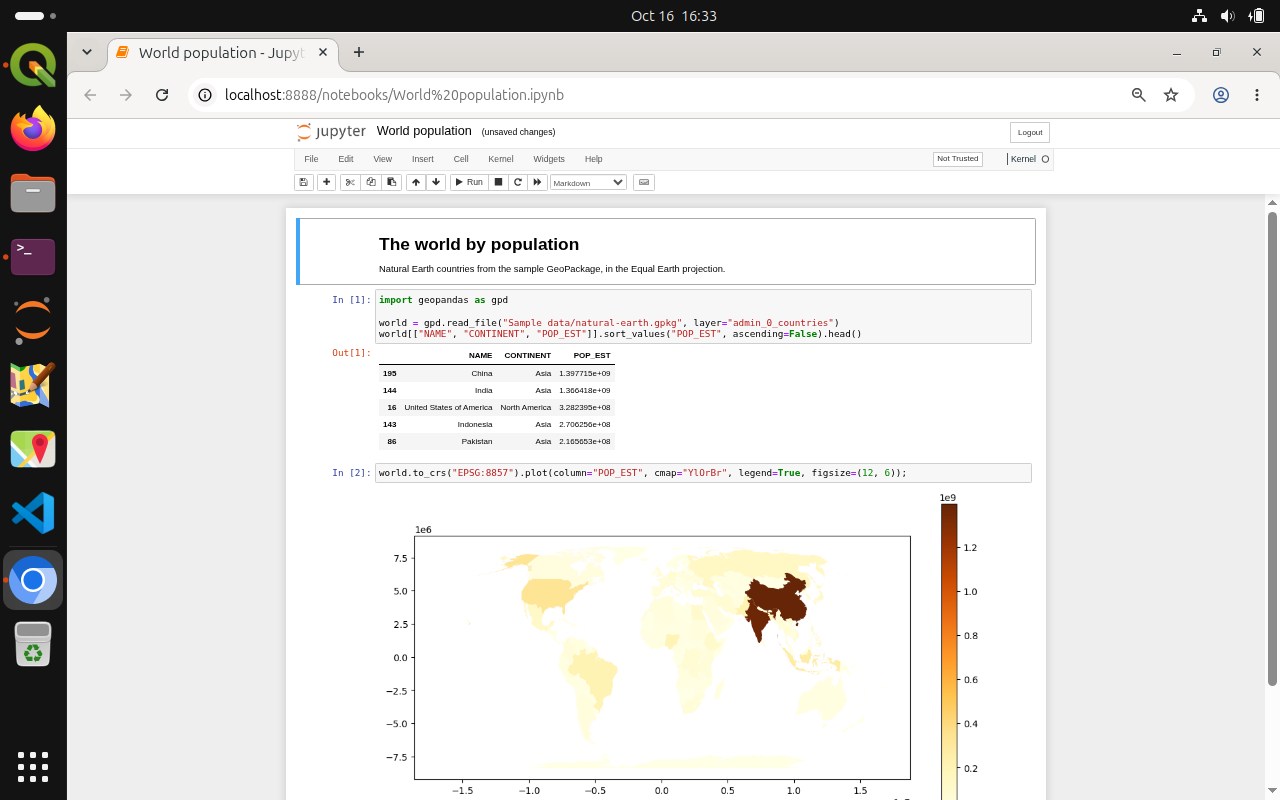Paste cells below icon in Jupyter toolbar
Image resolution: width=1280 pixels, height=800 pixels.
click(392, 182)
